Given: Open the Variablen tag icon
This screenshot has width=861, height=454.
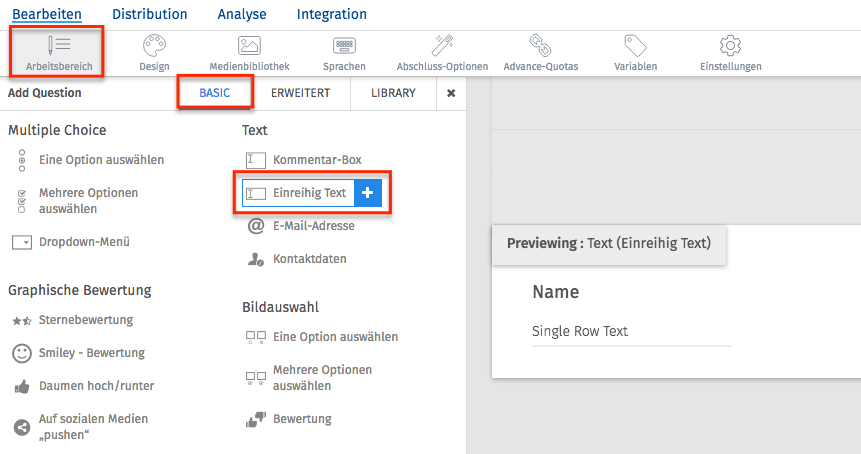Looking at the screenshot, I should point(635,46).
